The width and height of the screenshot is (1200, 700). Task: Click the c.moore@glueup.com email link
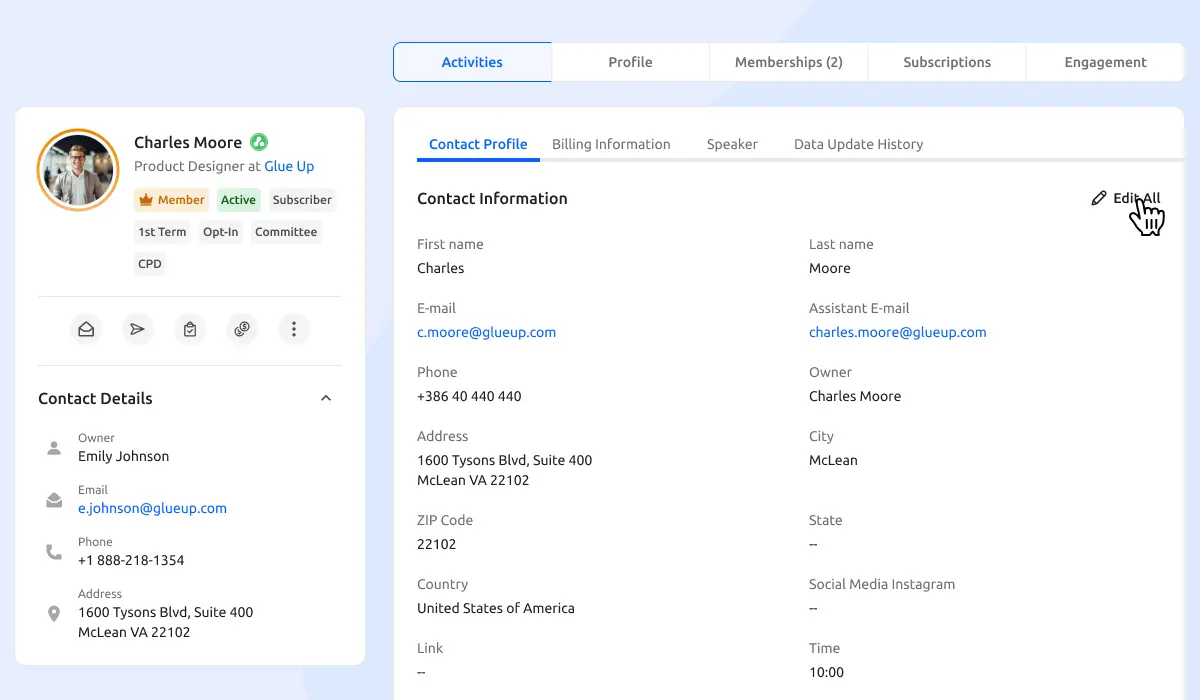pos(486,332)
